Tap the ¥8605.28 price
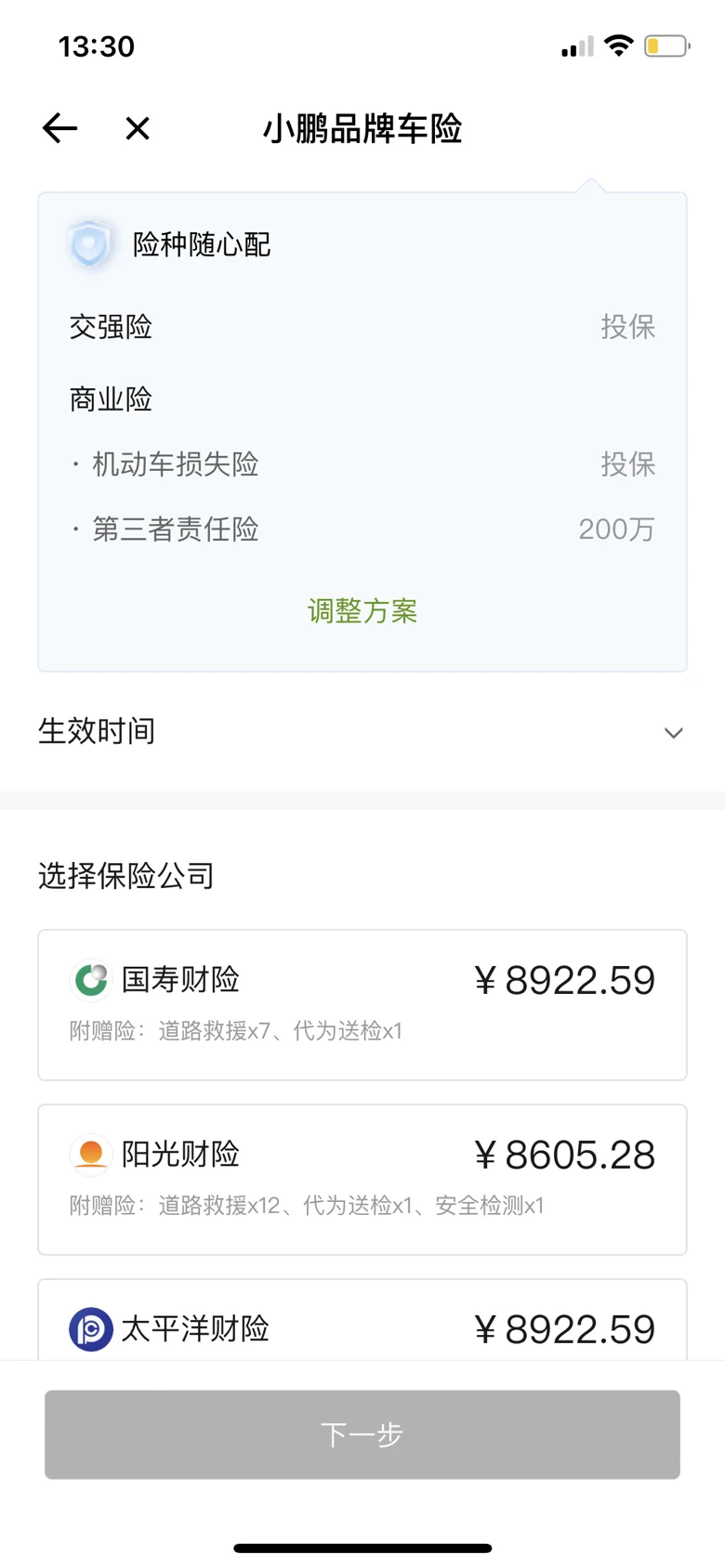The height and width of the screenshot is (1568, 725). click(564, 1156)
